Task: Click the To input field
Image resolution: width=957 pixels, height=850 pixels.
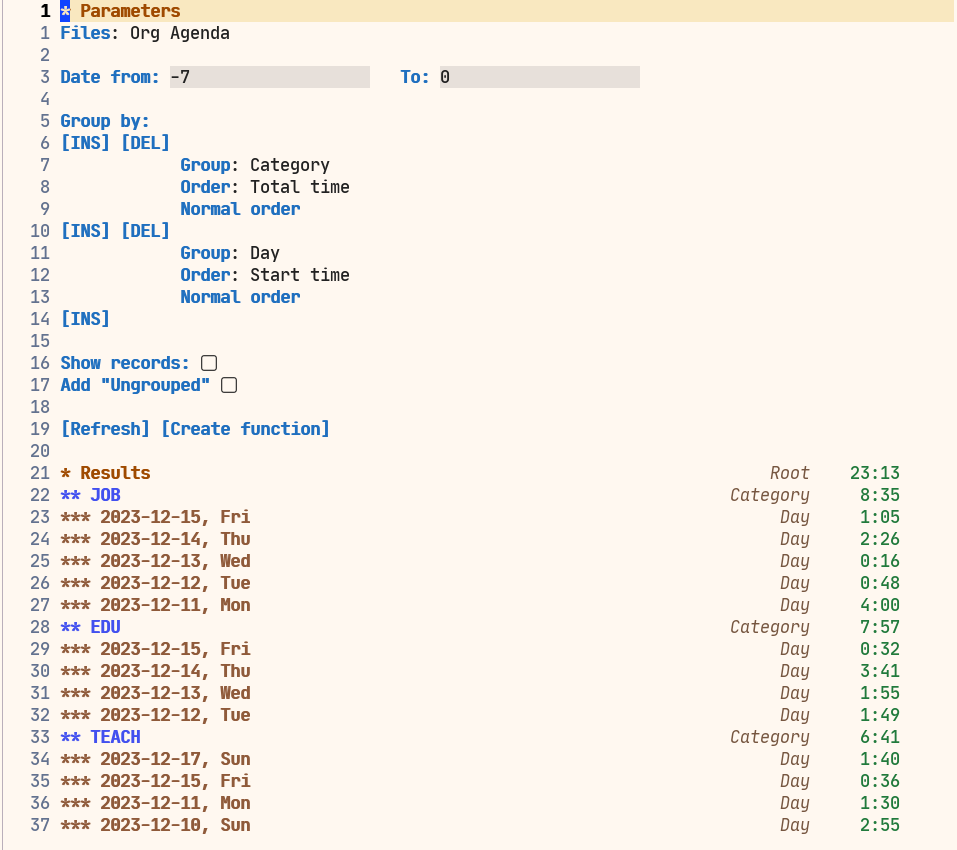Action: (540, 76)
